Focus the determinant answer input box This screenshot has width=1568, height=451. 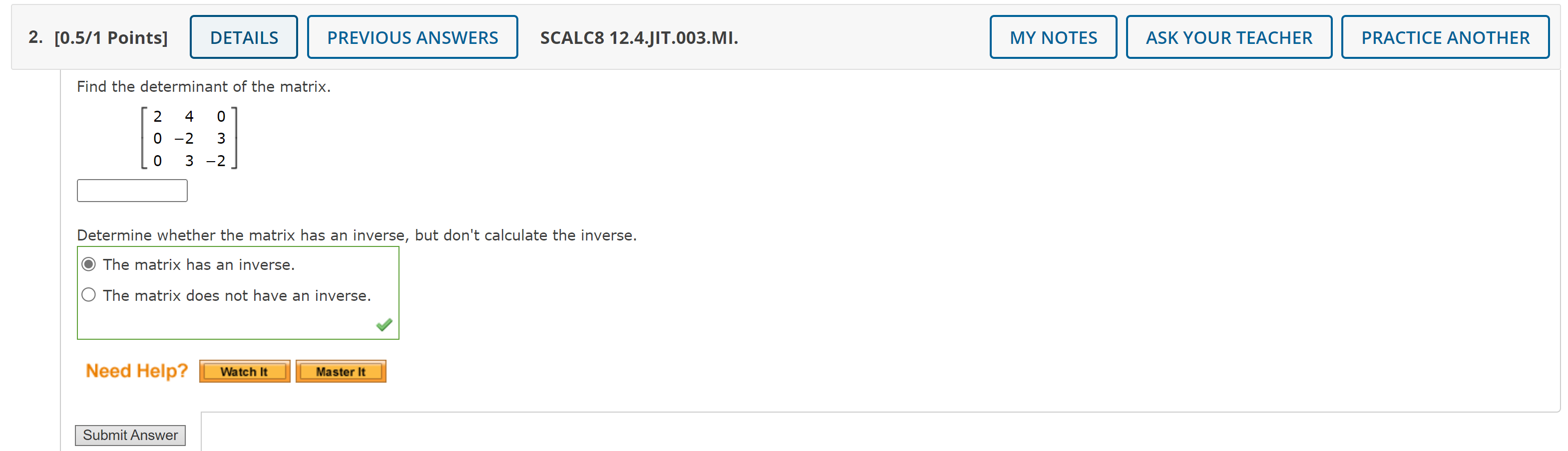tap(132, 191)
